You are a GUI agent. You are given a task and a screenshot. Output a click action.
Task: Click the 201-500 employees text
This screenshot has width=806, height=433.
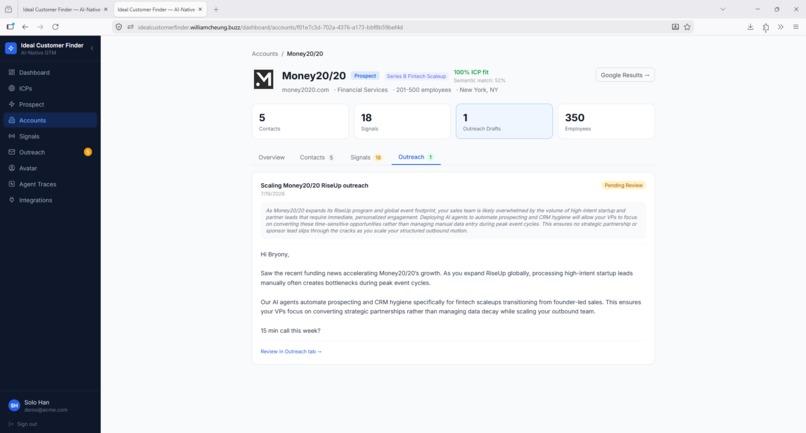(x=424, y=90)
